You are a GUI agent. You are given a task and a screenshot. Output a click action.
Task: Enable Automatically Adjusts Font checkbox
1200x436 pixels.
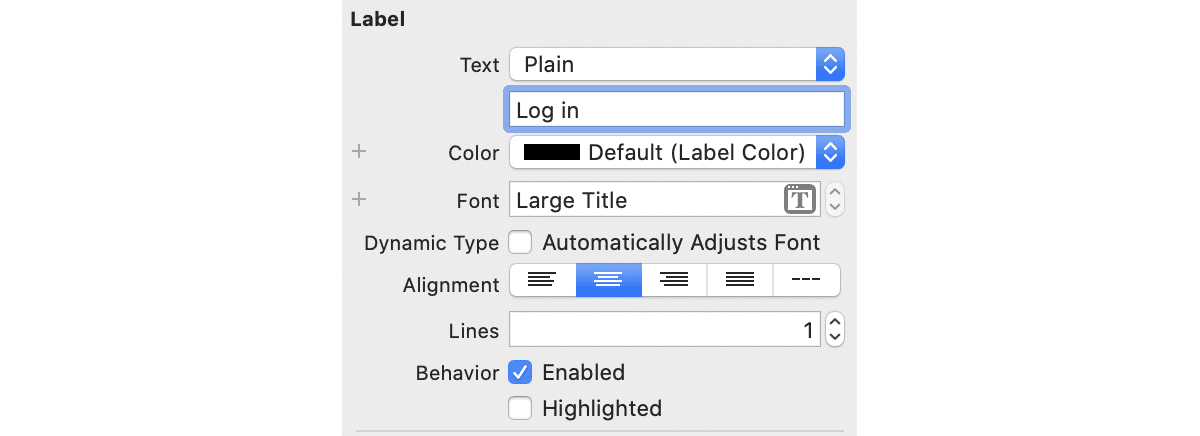click(x=520, y=242)
